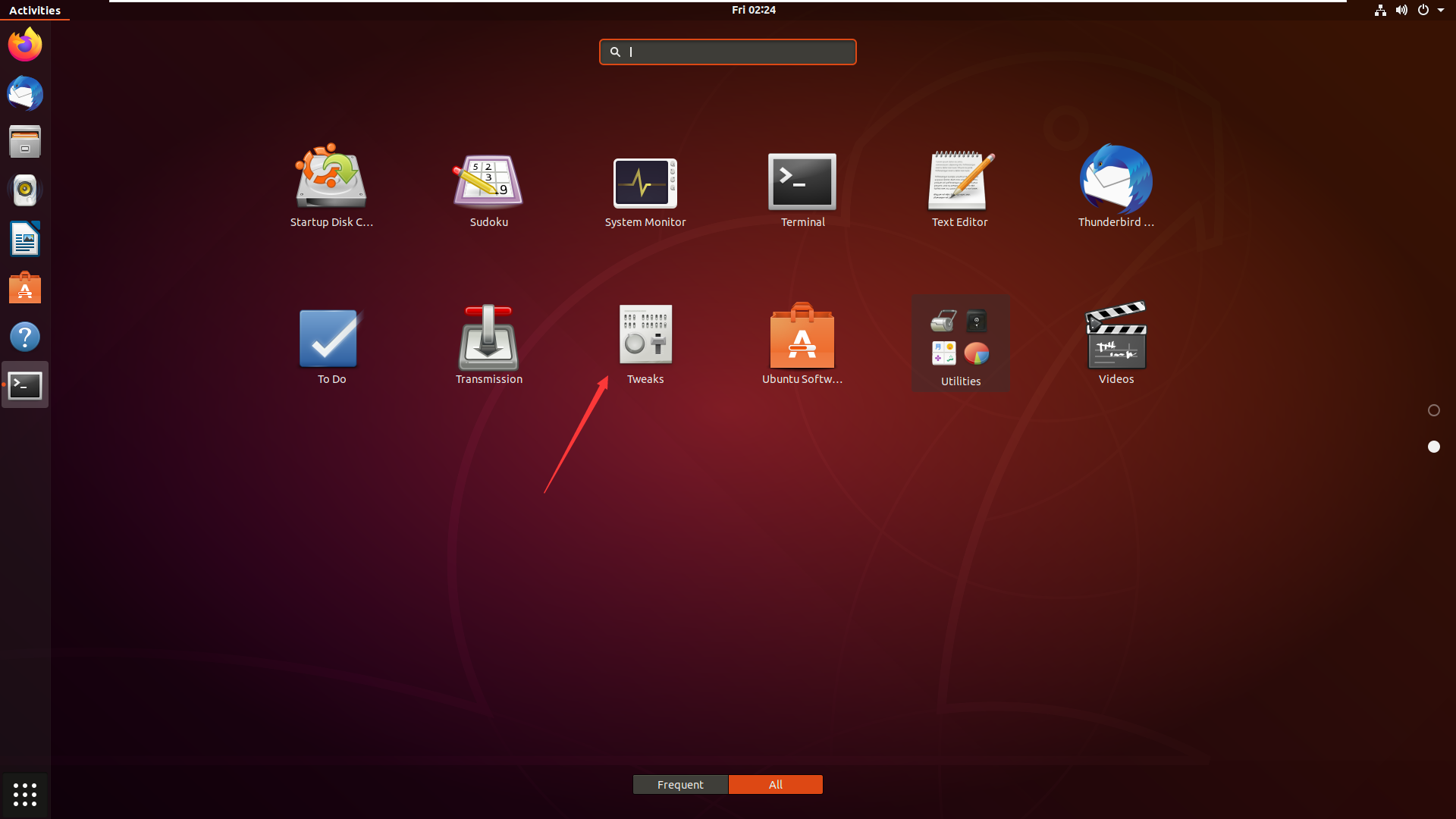Click the network status icon
This screenshot has height=819, width=1456.
tap(1380, 10)
